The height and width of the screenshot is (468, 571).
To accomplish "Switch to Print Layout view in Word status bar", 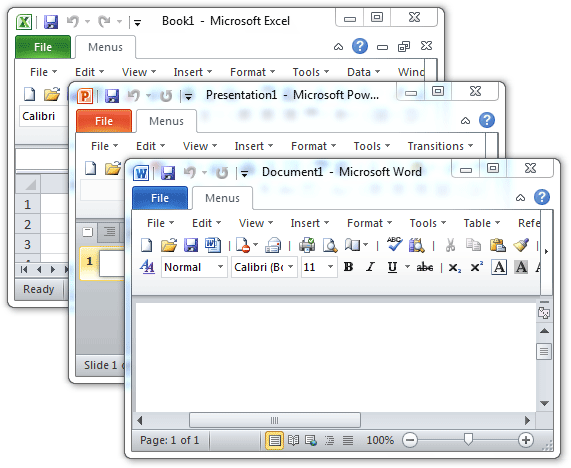I will click(x=275, y=440).
